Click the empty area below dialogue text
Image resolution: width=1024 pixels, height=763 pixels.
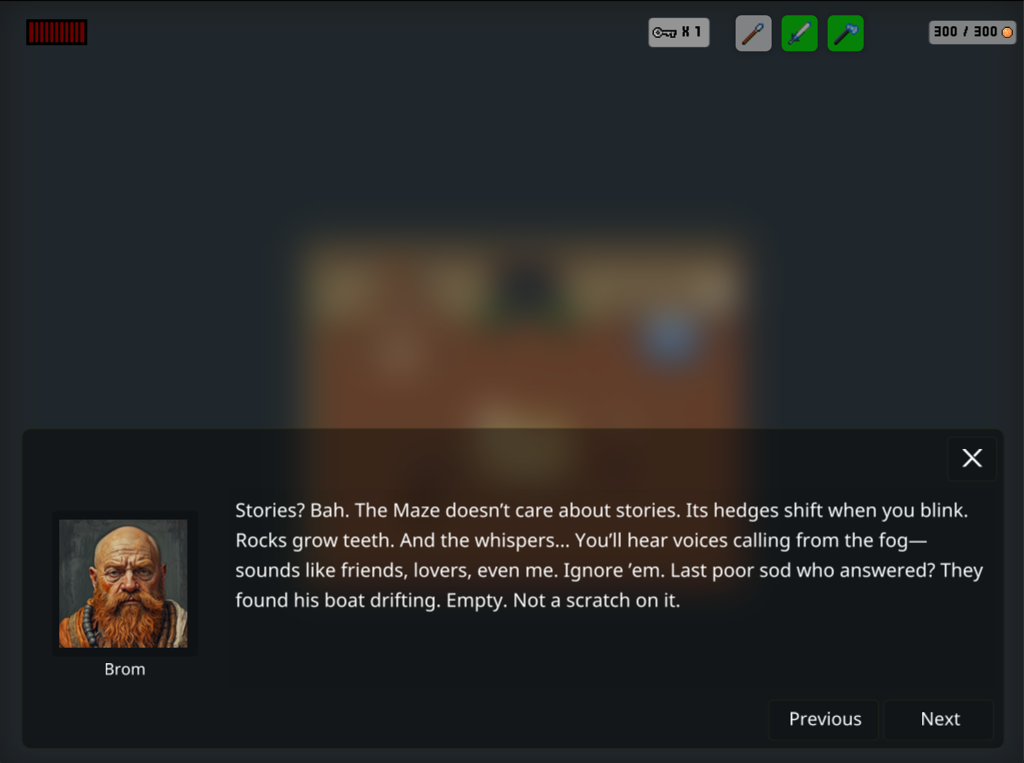611,650
